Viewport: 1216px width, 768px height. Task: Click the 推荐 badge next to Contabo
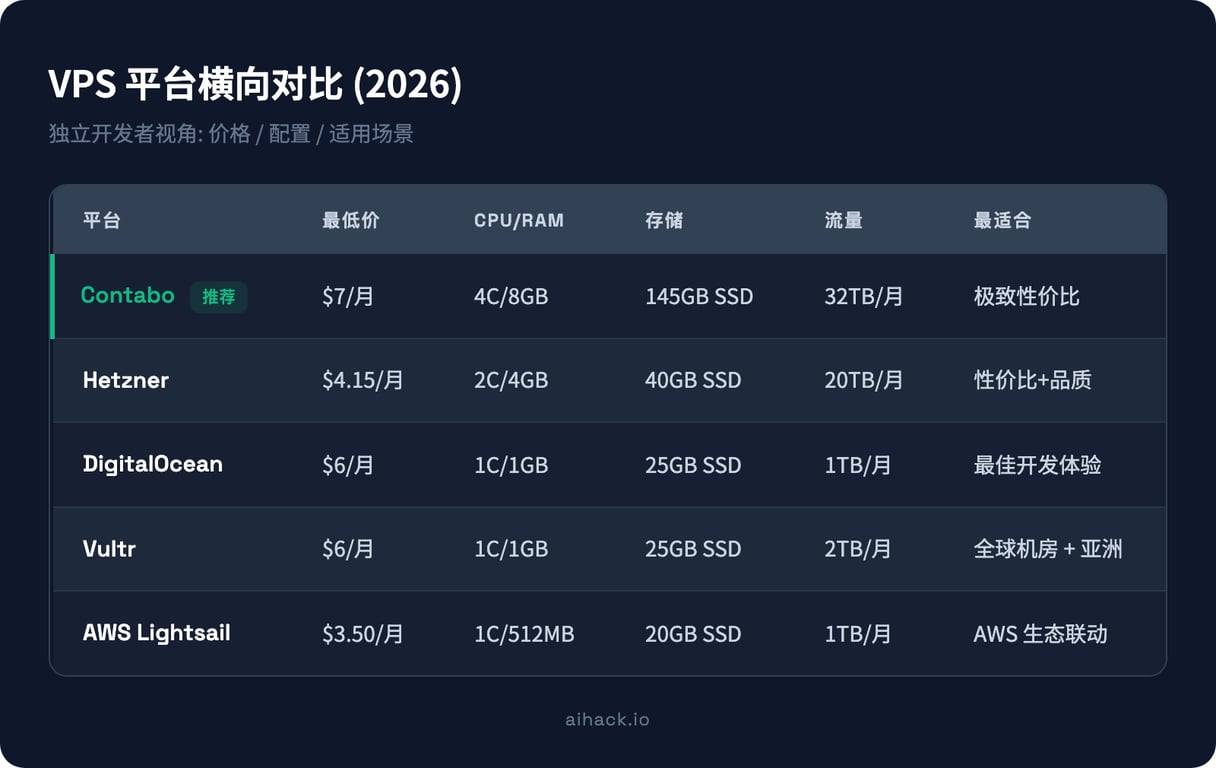219,297
